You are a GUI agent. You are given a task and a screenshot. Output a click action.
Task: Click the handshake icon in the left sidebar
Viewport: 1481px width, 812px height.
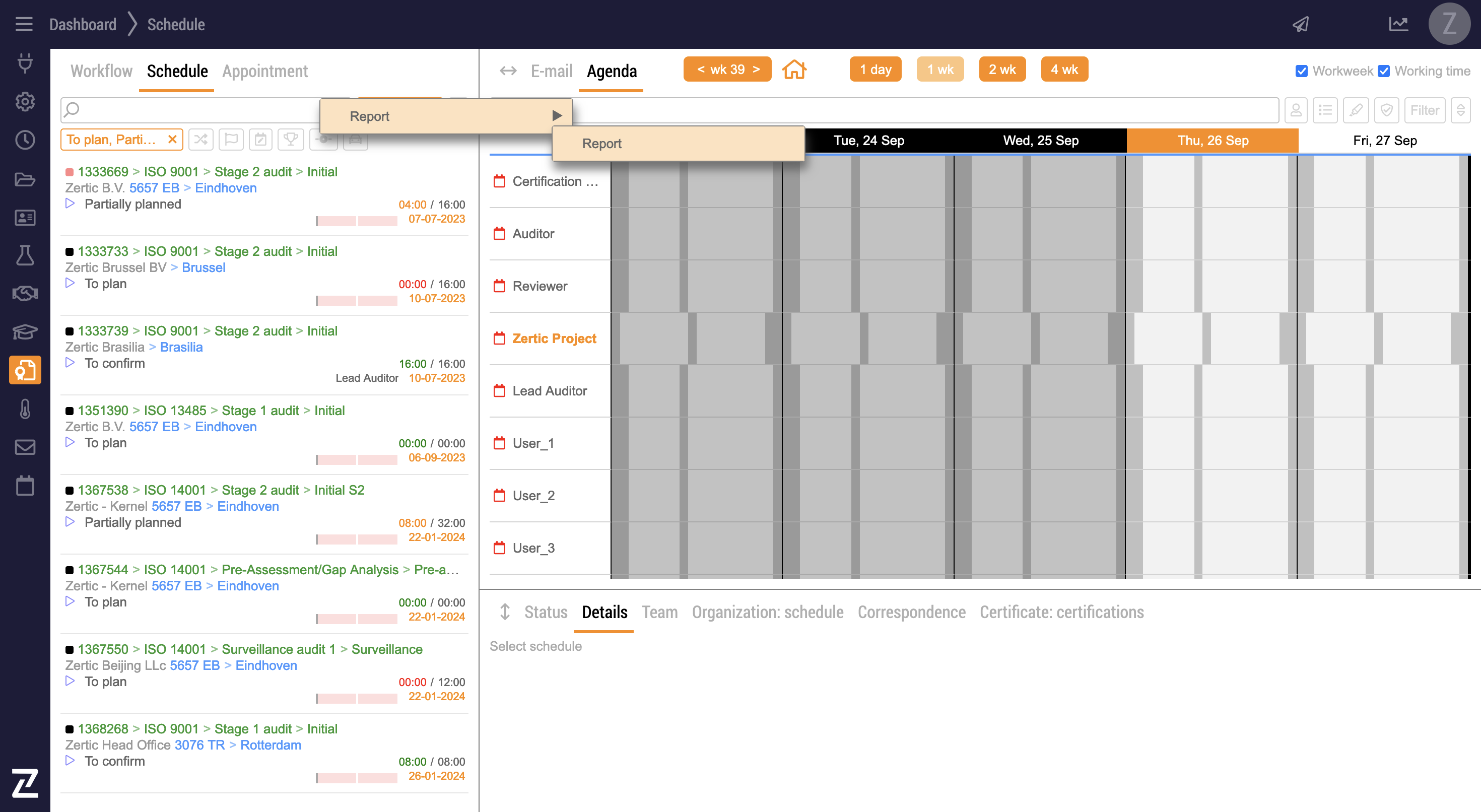(x=25, y=293)
